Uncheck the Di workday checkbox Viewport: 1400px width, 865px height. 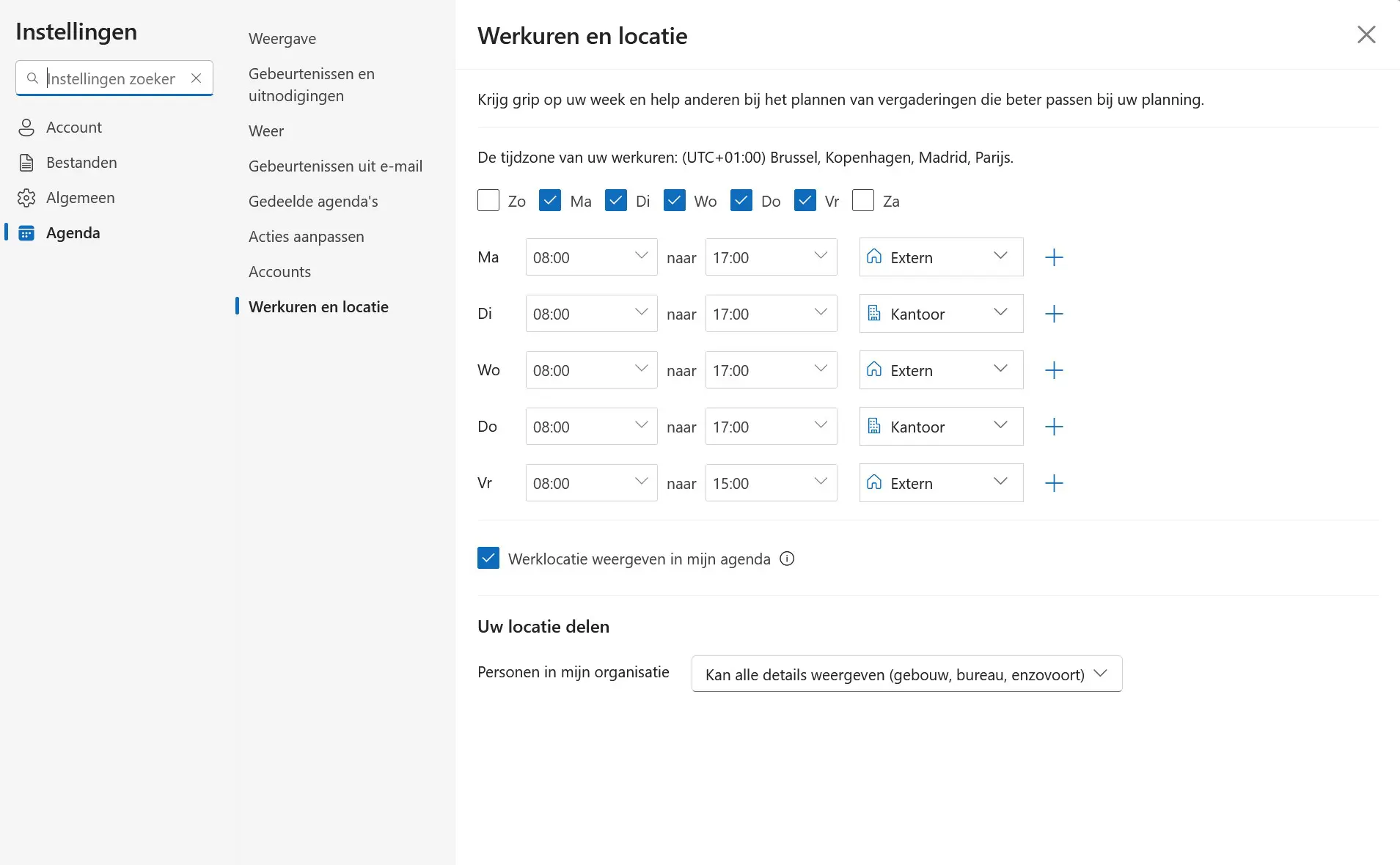616,200
